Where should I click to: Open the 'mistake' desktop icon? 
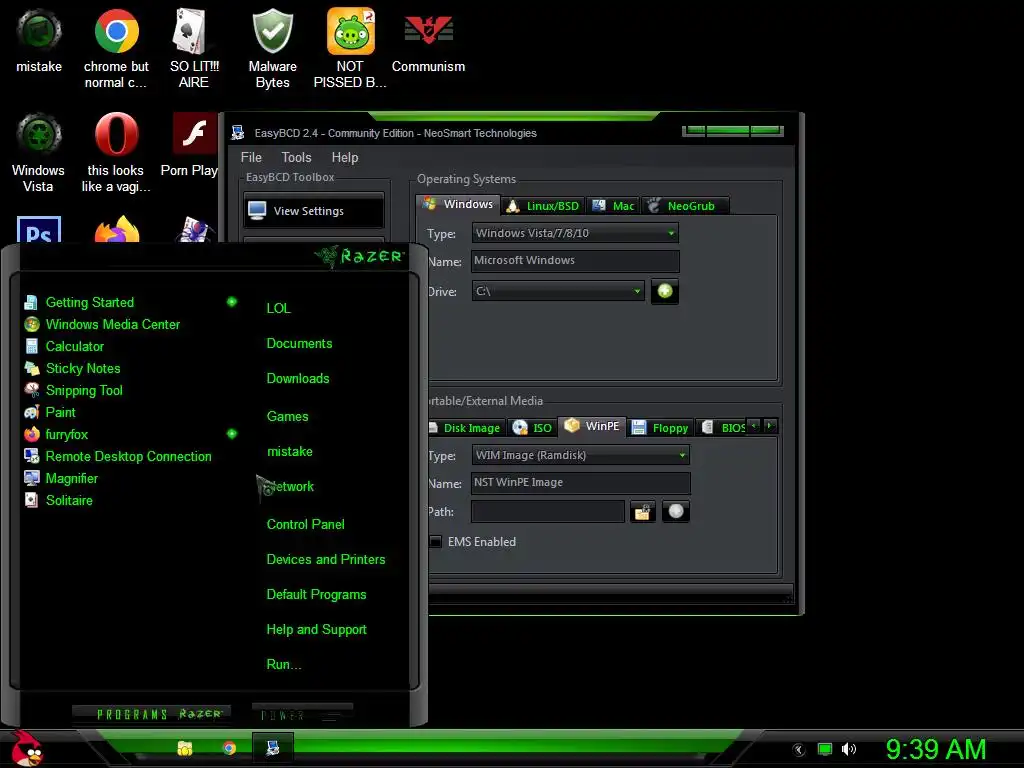click(x=39, y=40)
